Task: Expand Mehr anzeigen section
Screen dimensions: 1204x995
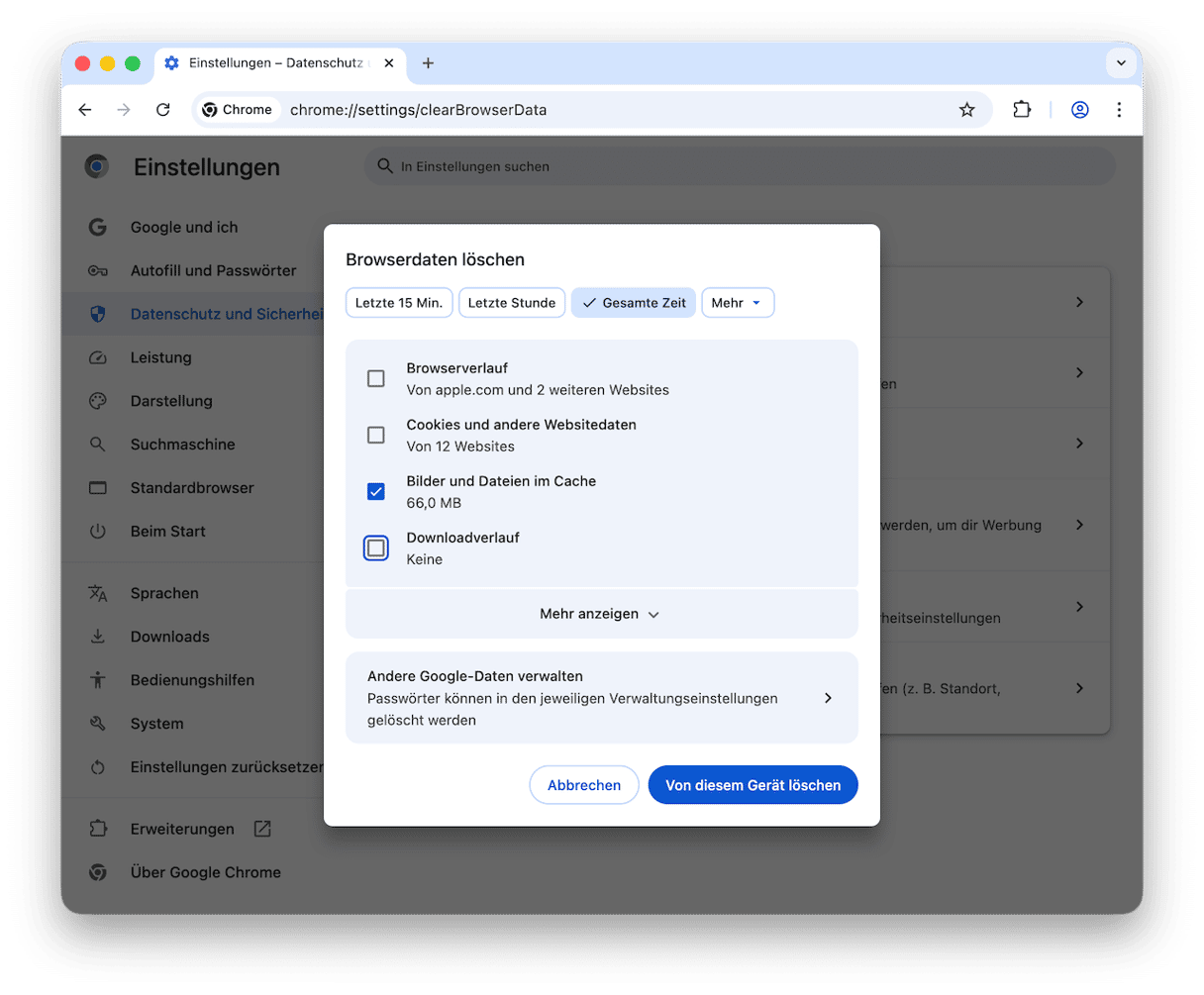Action: click(x=601, y=614)
